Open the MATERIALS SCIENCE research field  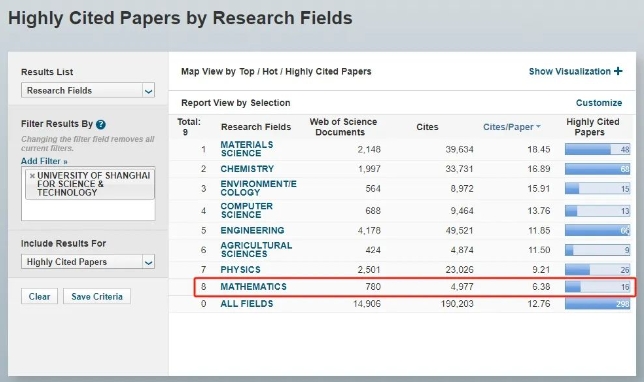[246, 149]
